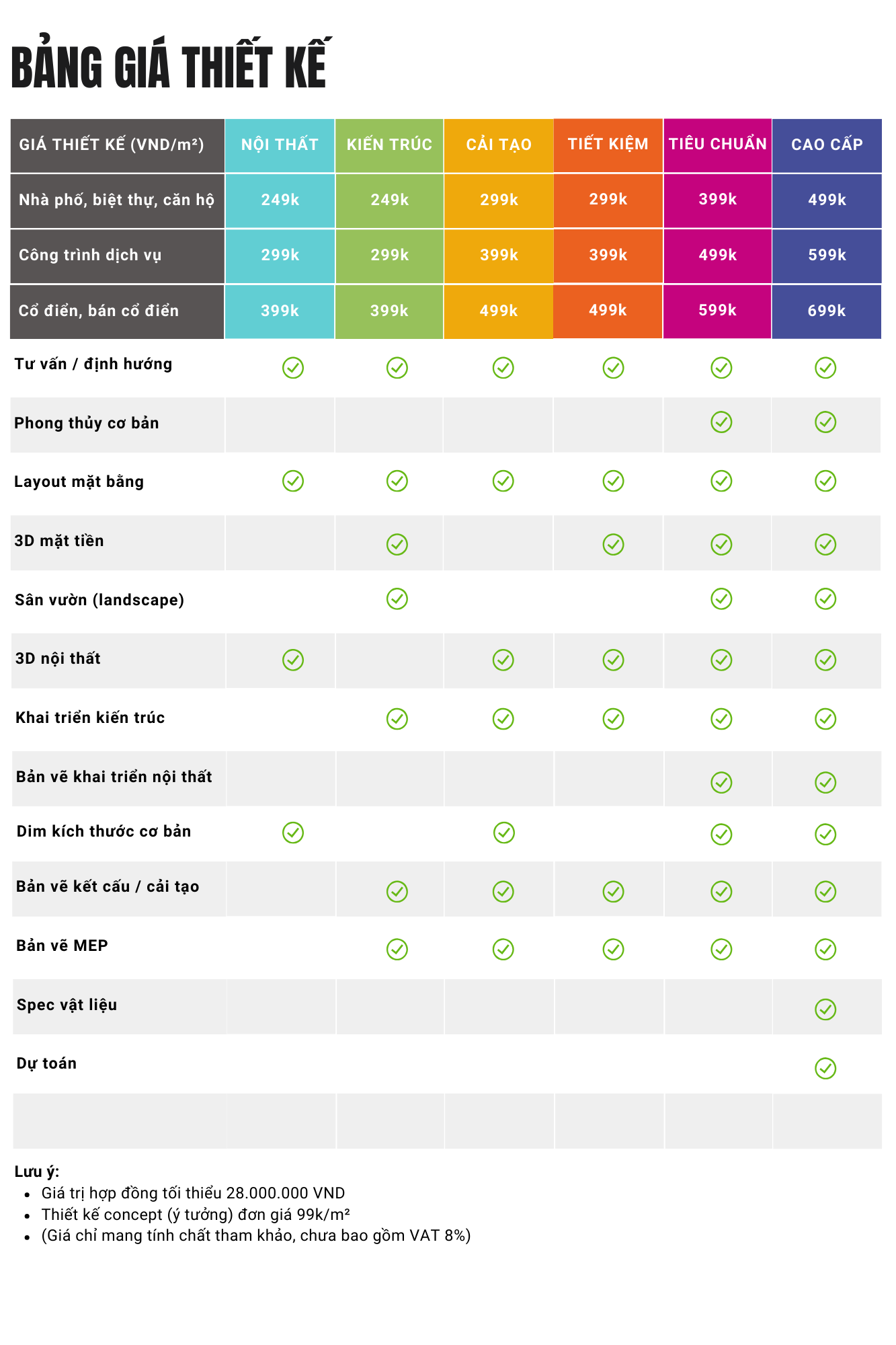The width and height of the screenshot is (896, 1345).
Task: Click the Dự toán row checkmark icon
Action: pyautogui.click(x=825, y=1068)
